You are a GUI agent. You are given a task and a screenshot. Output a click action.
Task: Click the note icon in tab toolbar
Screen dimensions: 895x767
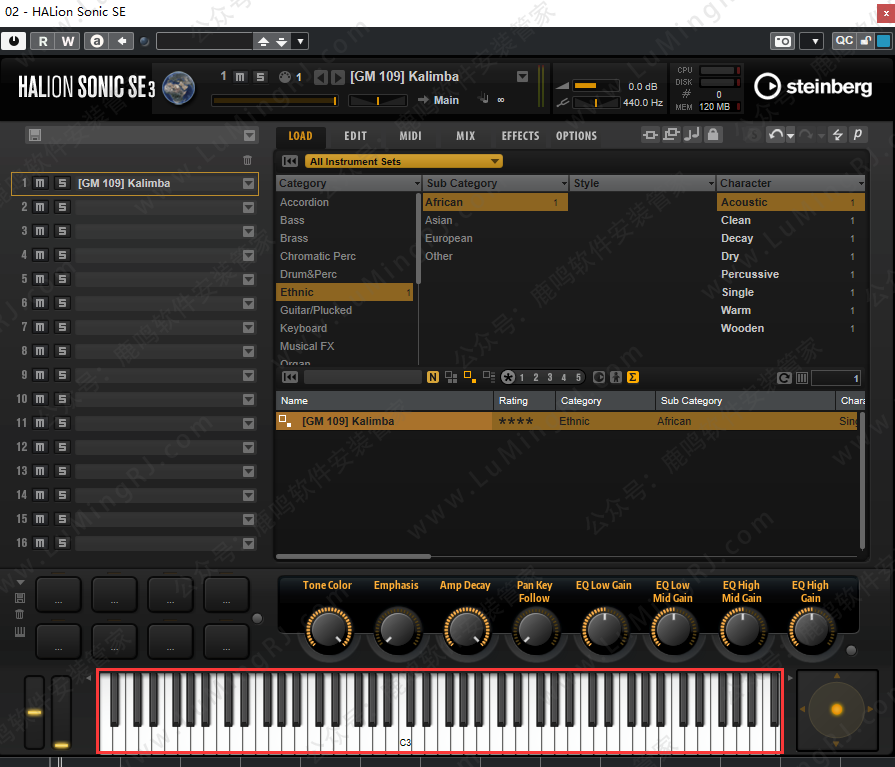(x=692, y=135)
